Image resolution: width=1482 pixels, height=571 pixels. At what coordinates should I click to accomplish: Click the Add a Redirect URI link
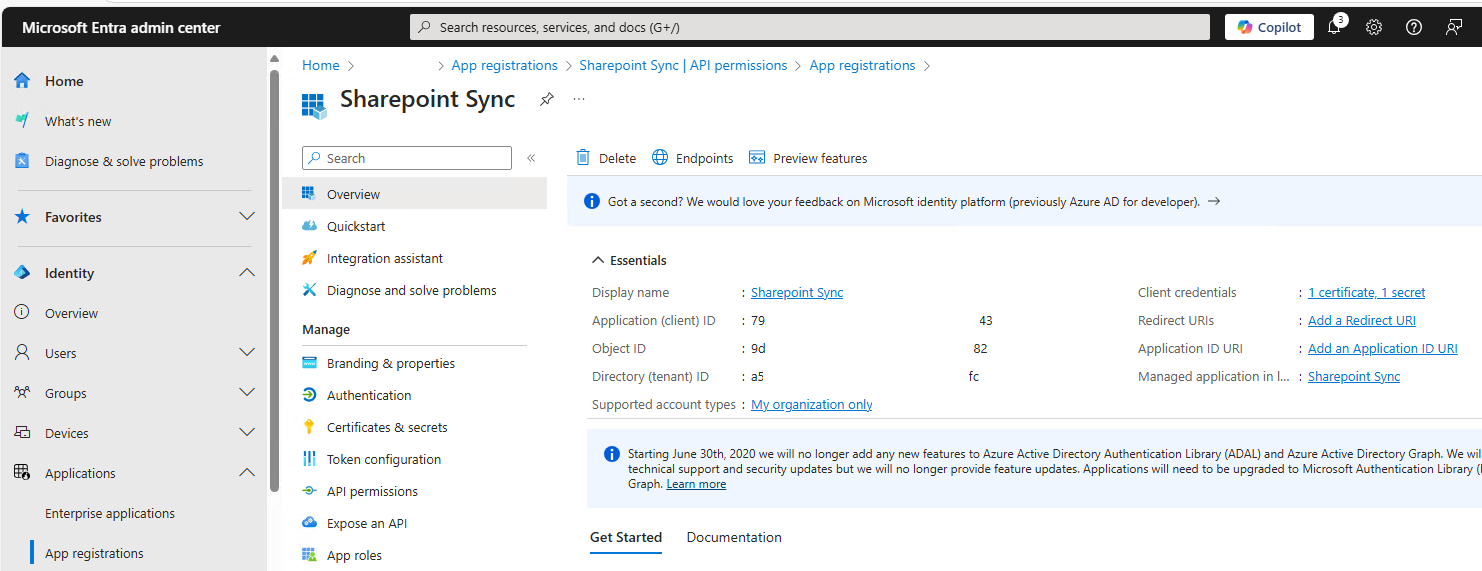(1361, 321)
